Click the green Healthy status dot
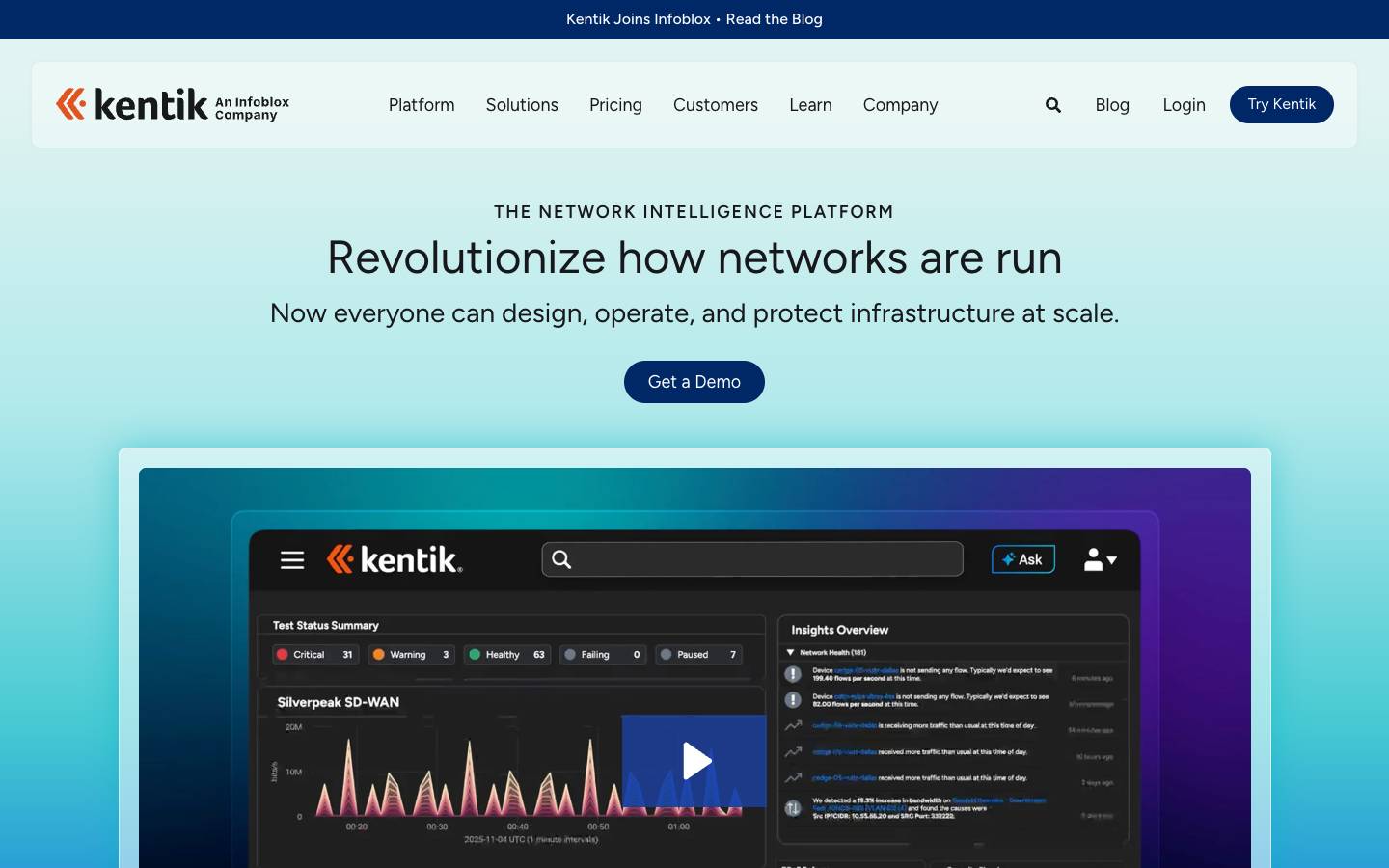This screenshot has height=868, width=1389. (x=475, y=654)
